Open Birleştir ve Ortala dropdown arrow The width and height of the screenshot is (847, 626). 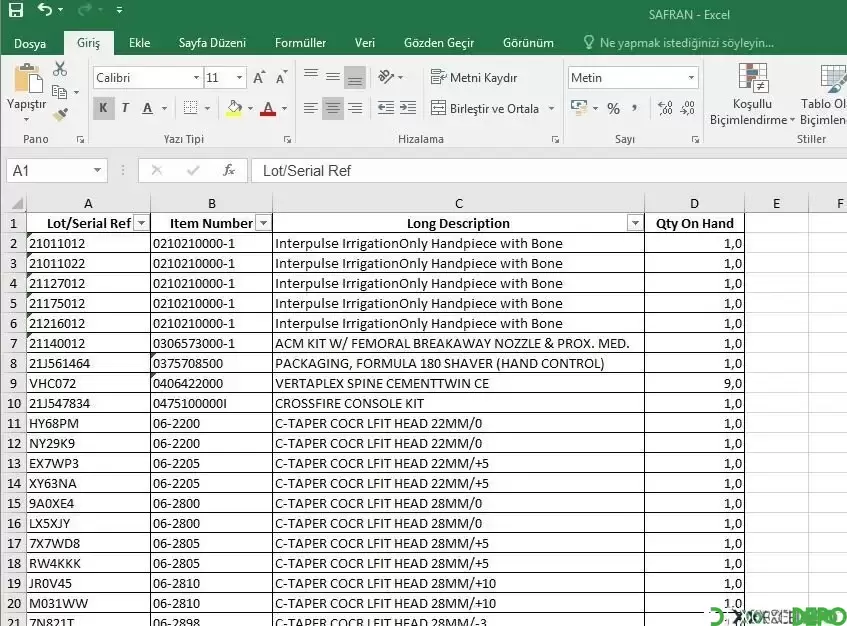[551, 109]
